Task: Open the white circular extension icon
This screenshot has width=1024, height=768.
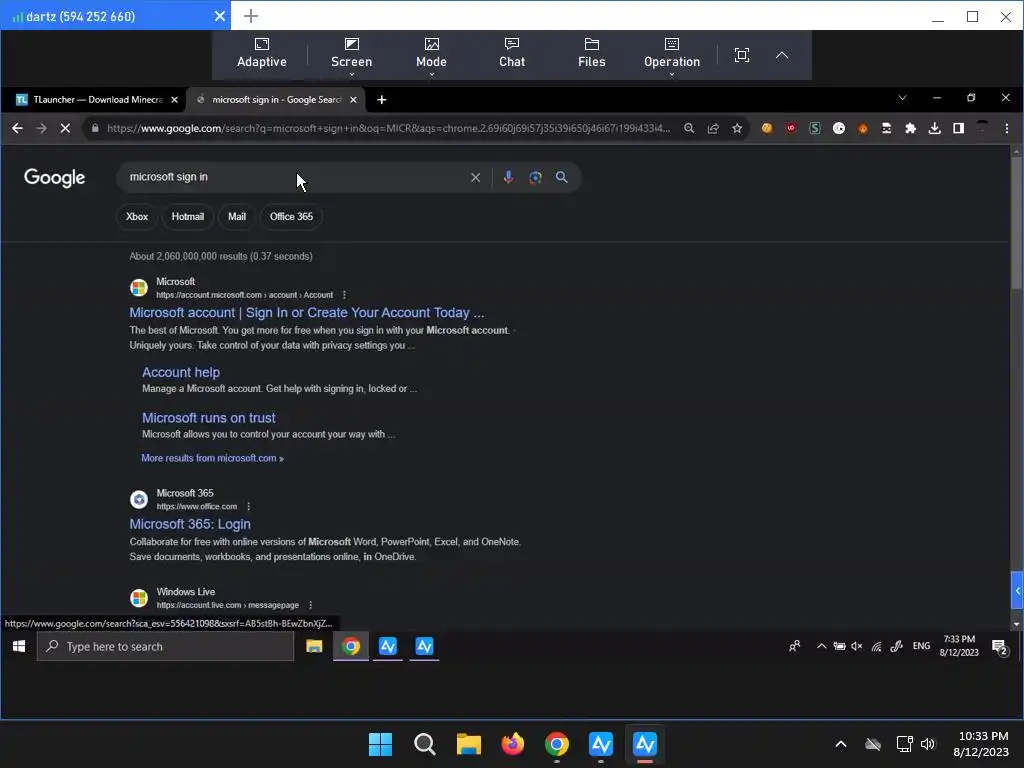Action: click(x=839, y=129)
